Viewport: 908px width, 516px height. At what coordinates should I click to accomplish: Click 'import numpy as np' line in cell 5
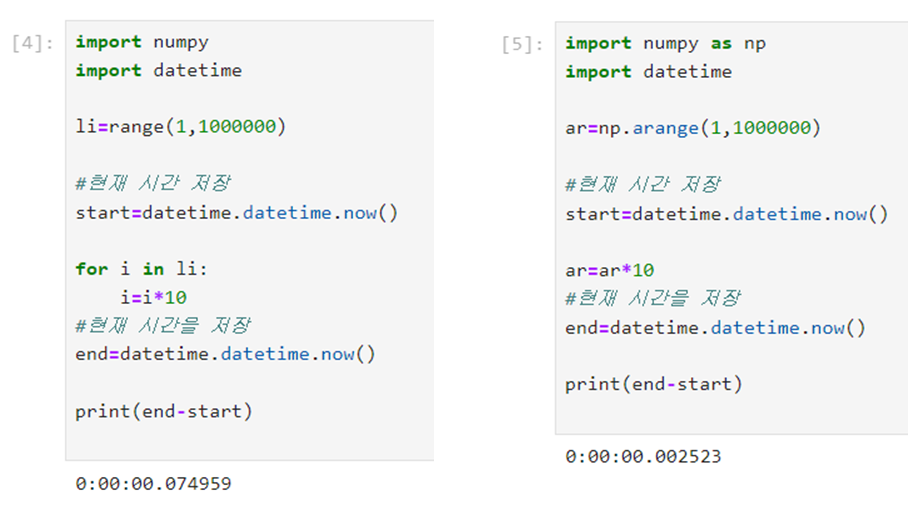[x=665, y=43]
